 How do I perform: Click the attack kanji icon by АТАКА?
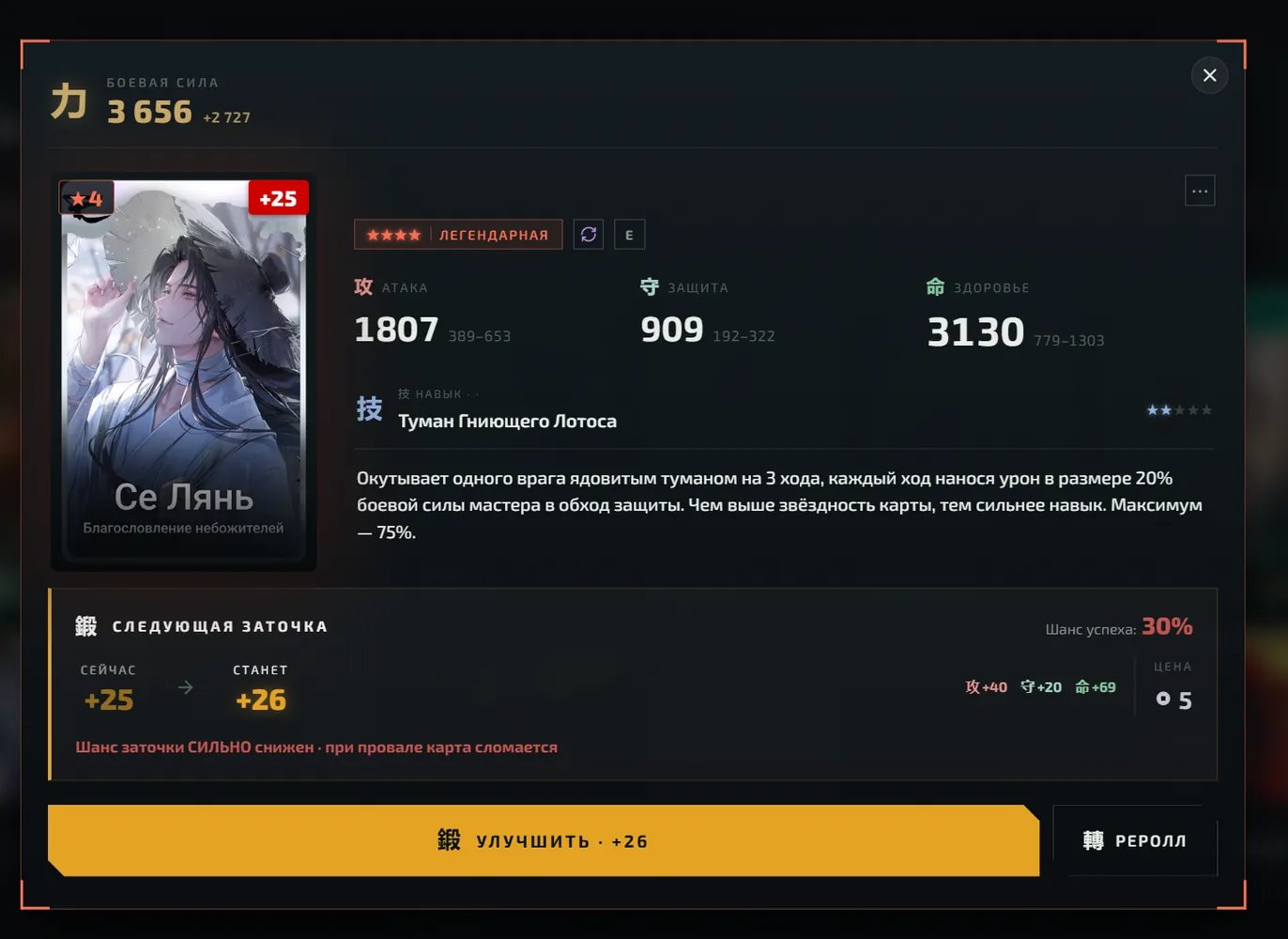(363, 286)
